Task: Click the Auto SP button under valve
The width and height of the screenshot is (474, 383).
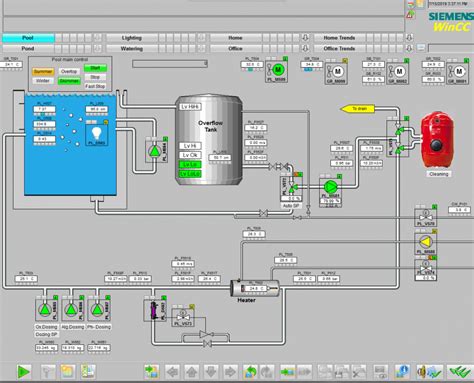Action: tap(291, 206)
